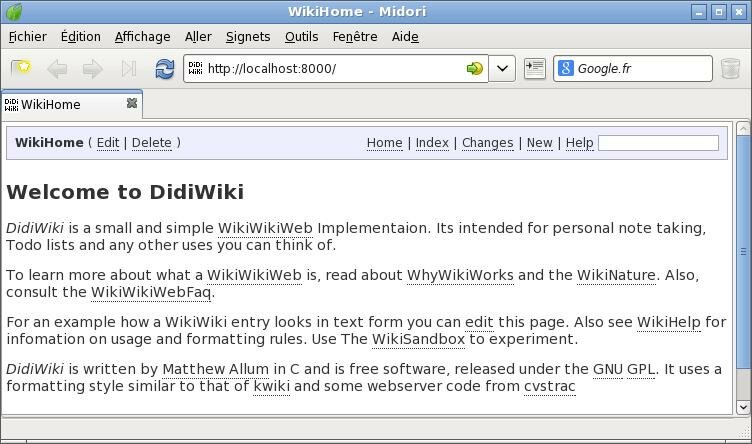Click the Delete link in wiki header
This screenshot has width=752, height=444.
(x=152, y=143)
